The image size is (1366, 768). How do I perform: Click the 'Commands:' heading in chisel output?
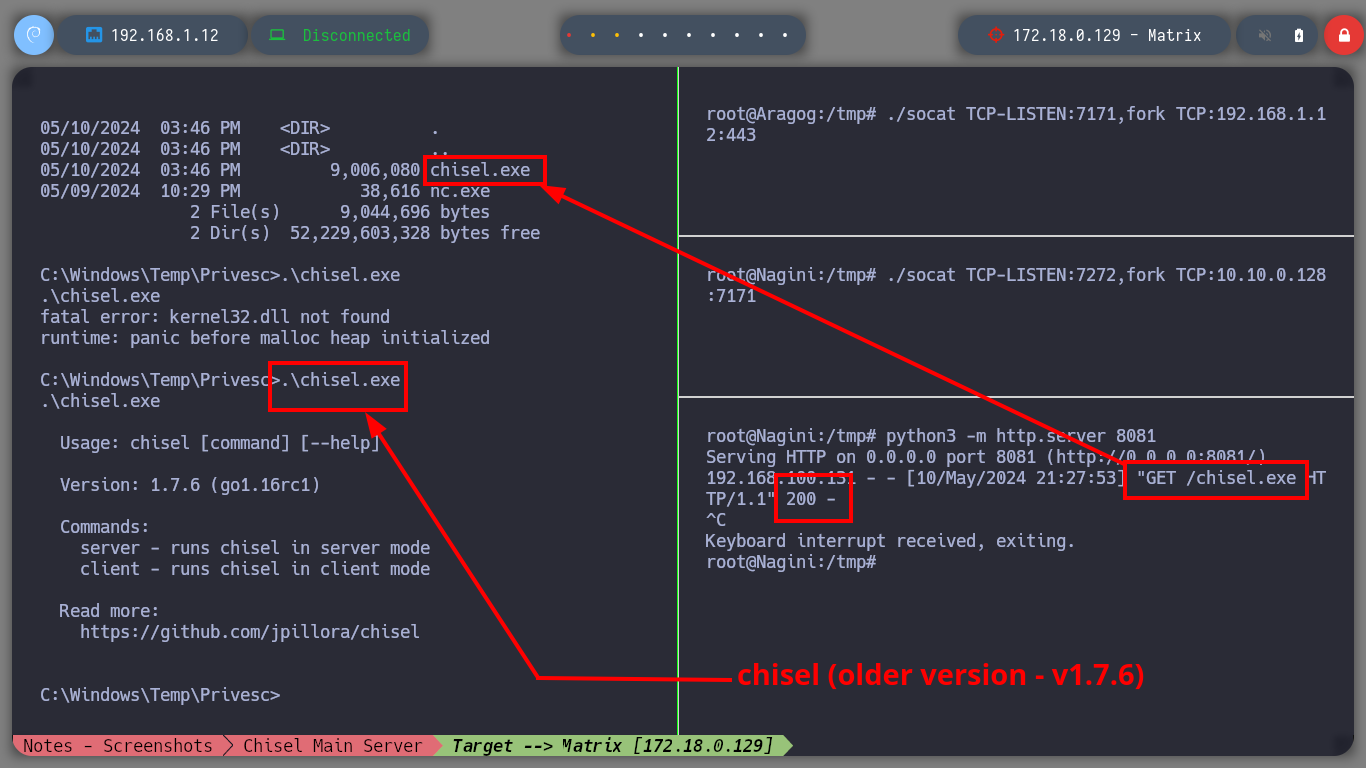point(105,527)
